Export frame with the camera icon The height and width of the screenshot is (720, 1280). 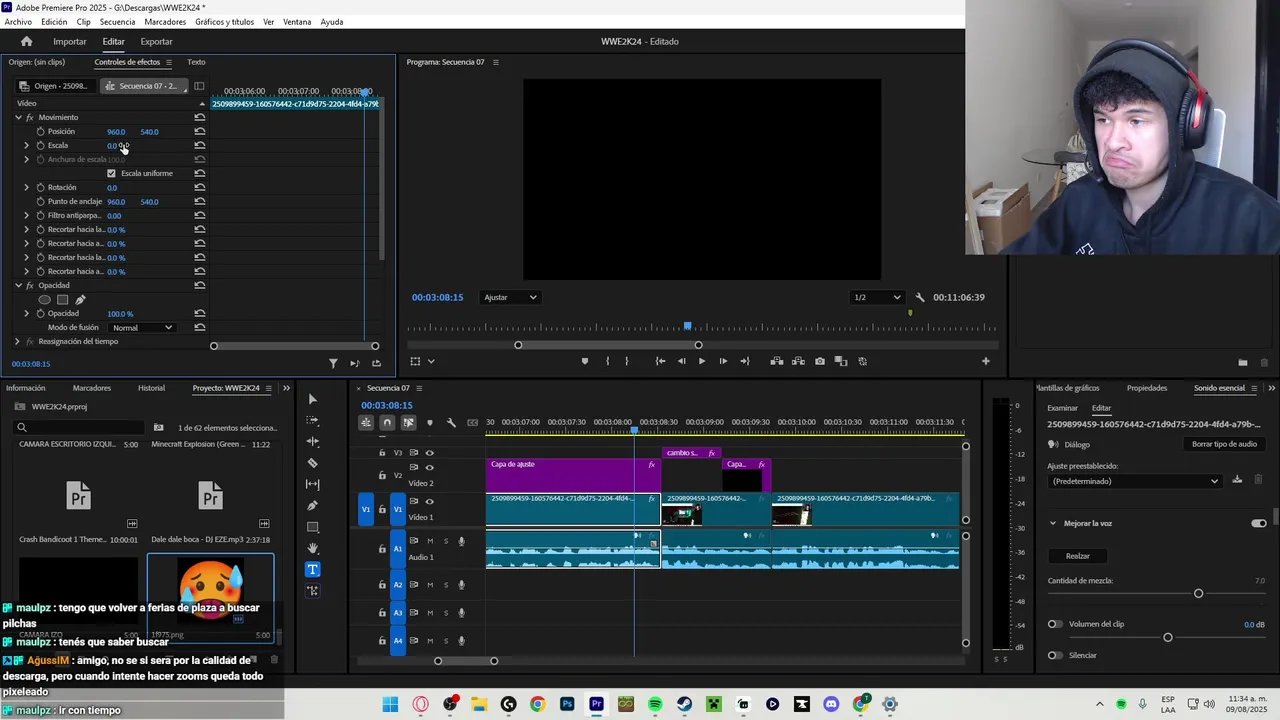(820, 361)
